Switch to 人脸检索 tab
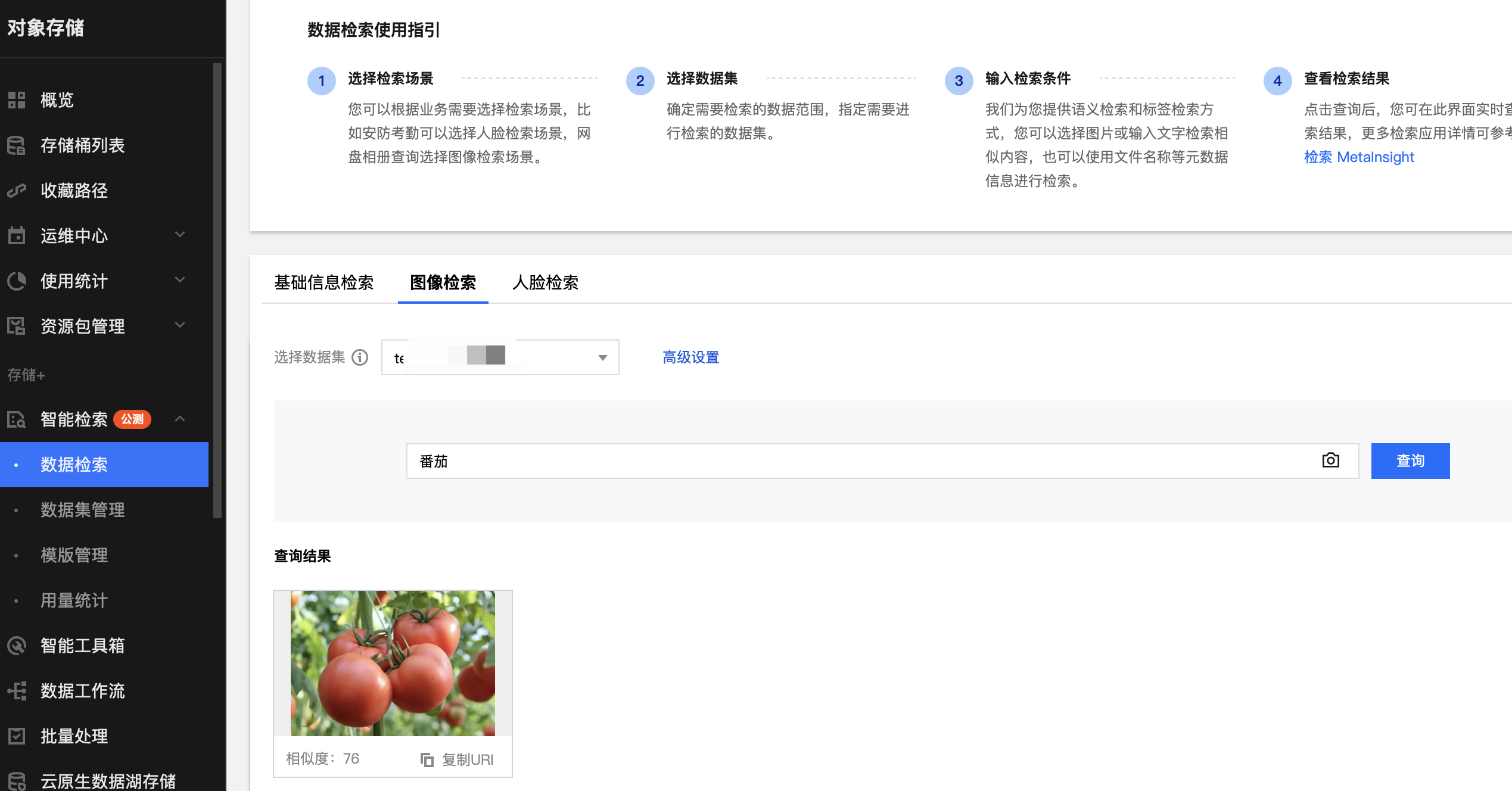 (545, 282)
